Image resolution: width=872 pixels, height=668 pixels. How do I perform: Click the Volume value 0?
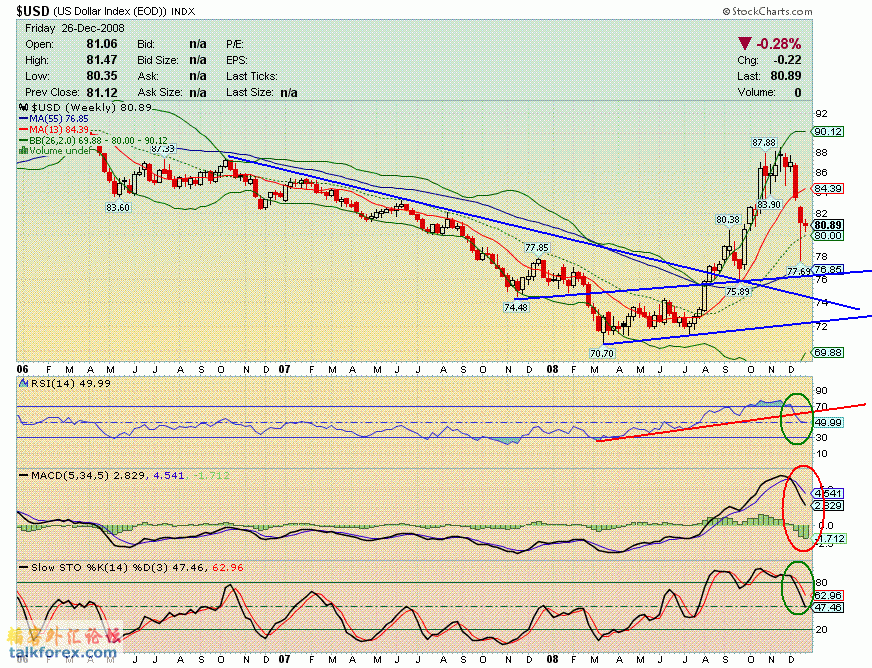797,92
